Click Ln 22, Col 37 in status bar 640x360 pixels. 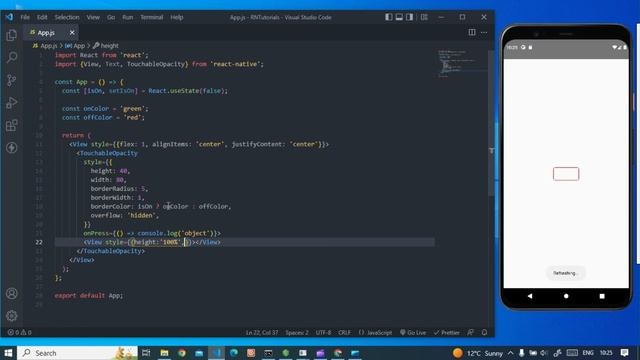coord(262,332)
